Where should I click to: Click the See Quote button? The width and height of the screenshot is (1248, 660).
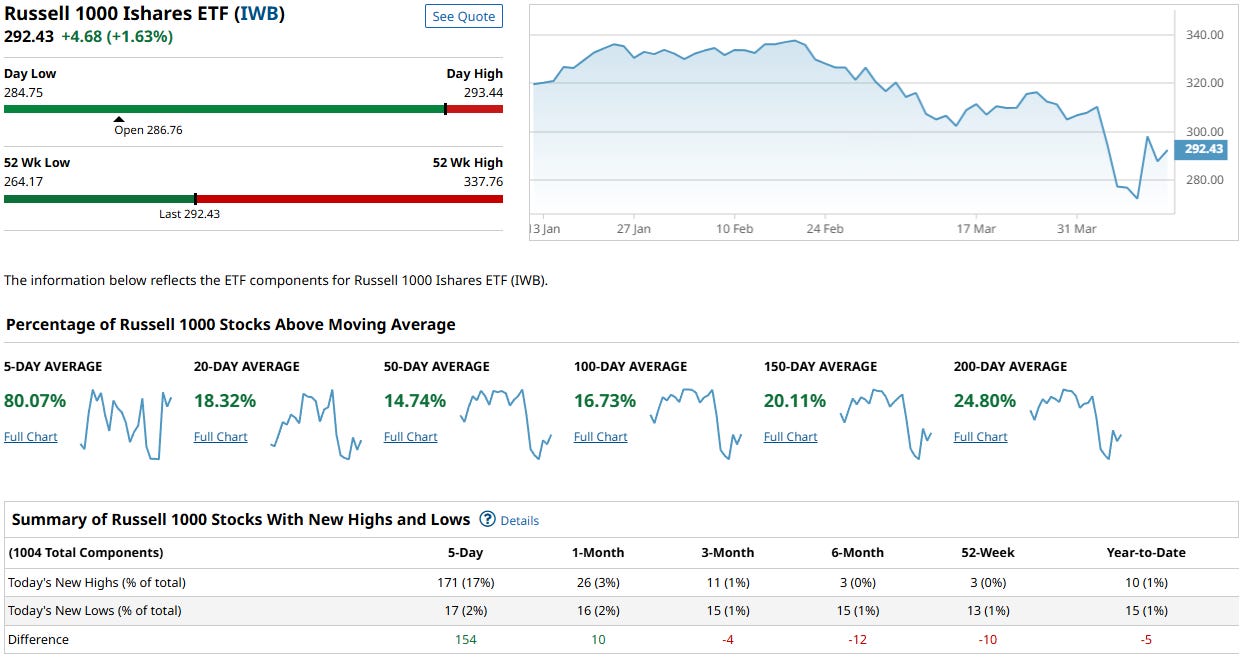coord(464,16)
